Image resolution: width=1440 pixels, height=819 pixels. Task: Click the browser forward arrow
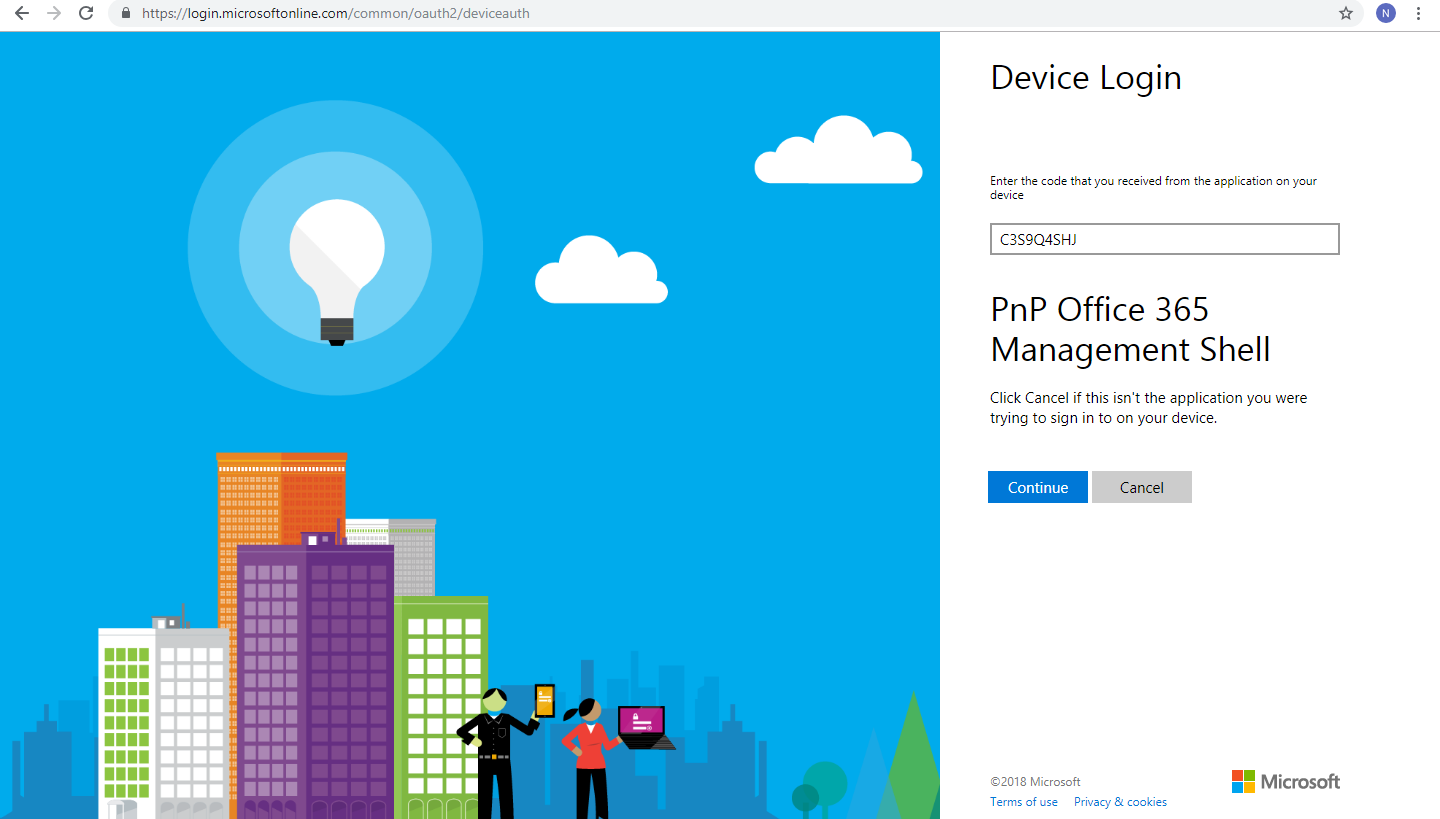click(x=54, y=14)
